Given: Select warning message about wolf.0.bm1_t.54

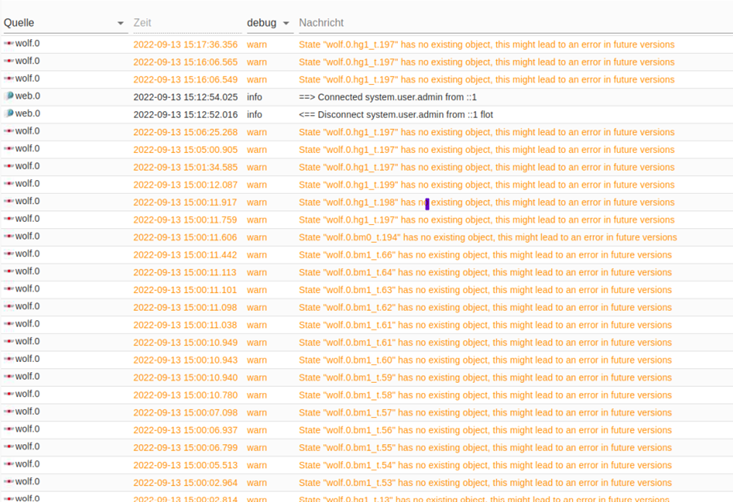Looking at the screenshot, I should tap(485, 466).
